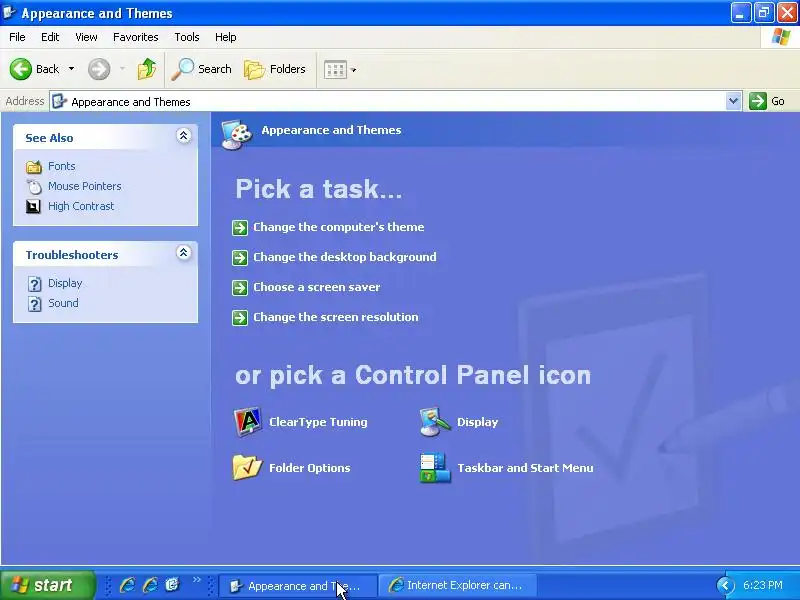Select Change the computer's theme task

coord(339,227)
